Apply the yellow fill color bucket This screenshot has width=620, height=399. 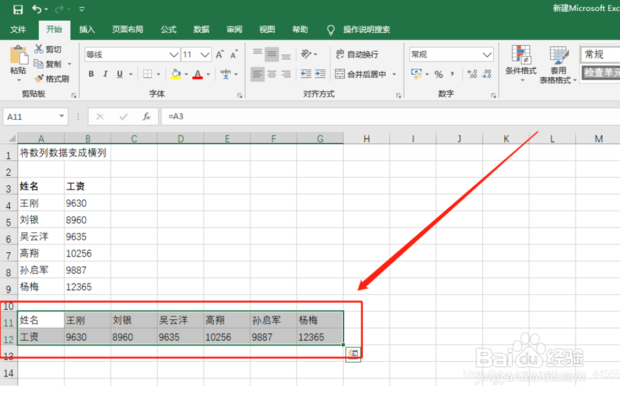click(176, 74)
